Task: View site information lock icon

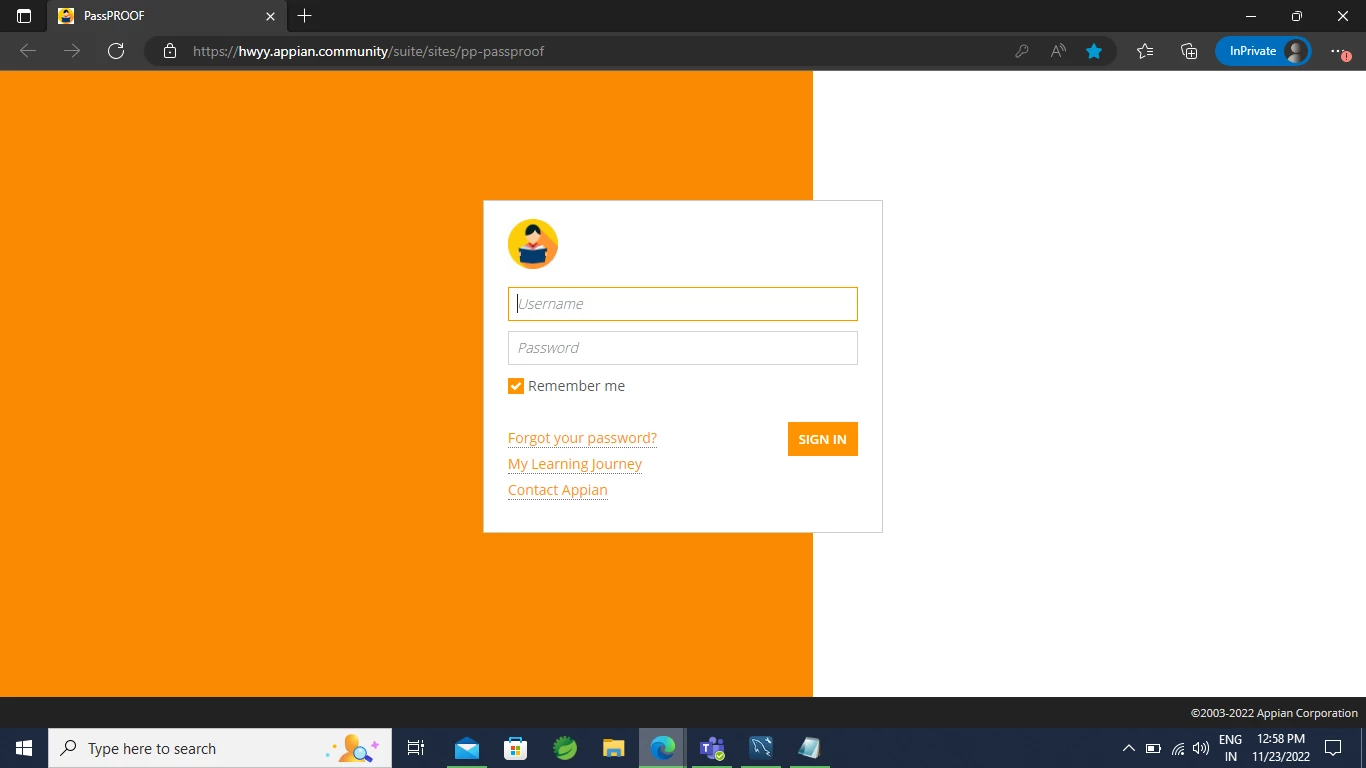Action: point(170,51)
